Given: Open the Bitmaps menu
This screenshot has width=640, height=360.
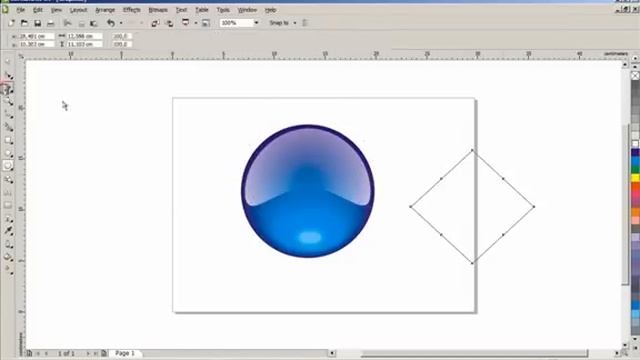Looking at the screenshot, I should (158, 10).
